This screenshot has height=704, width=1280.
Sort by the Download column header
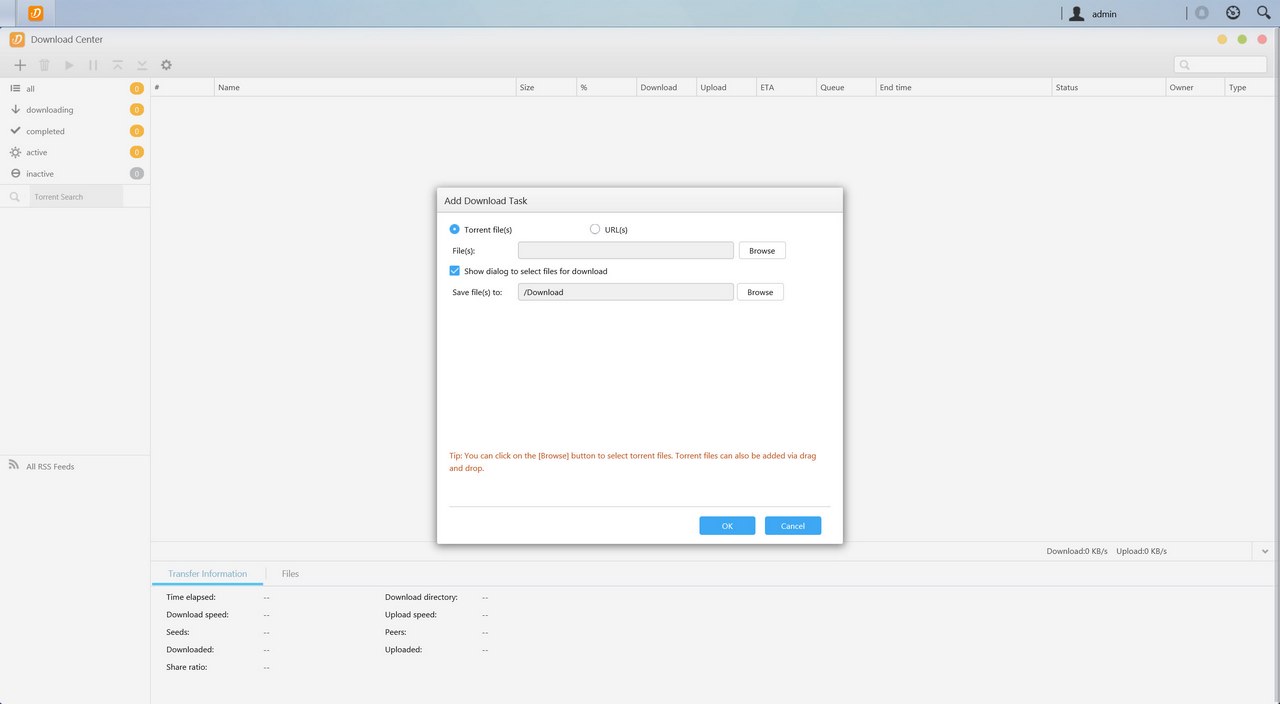[667, 87]
